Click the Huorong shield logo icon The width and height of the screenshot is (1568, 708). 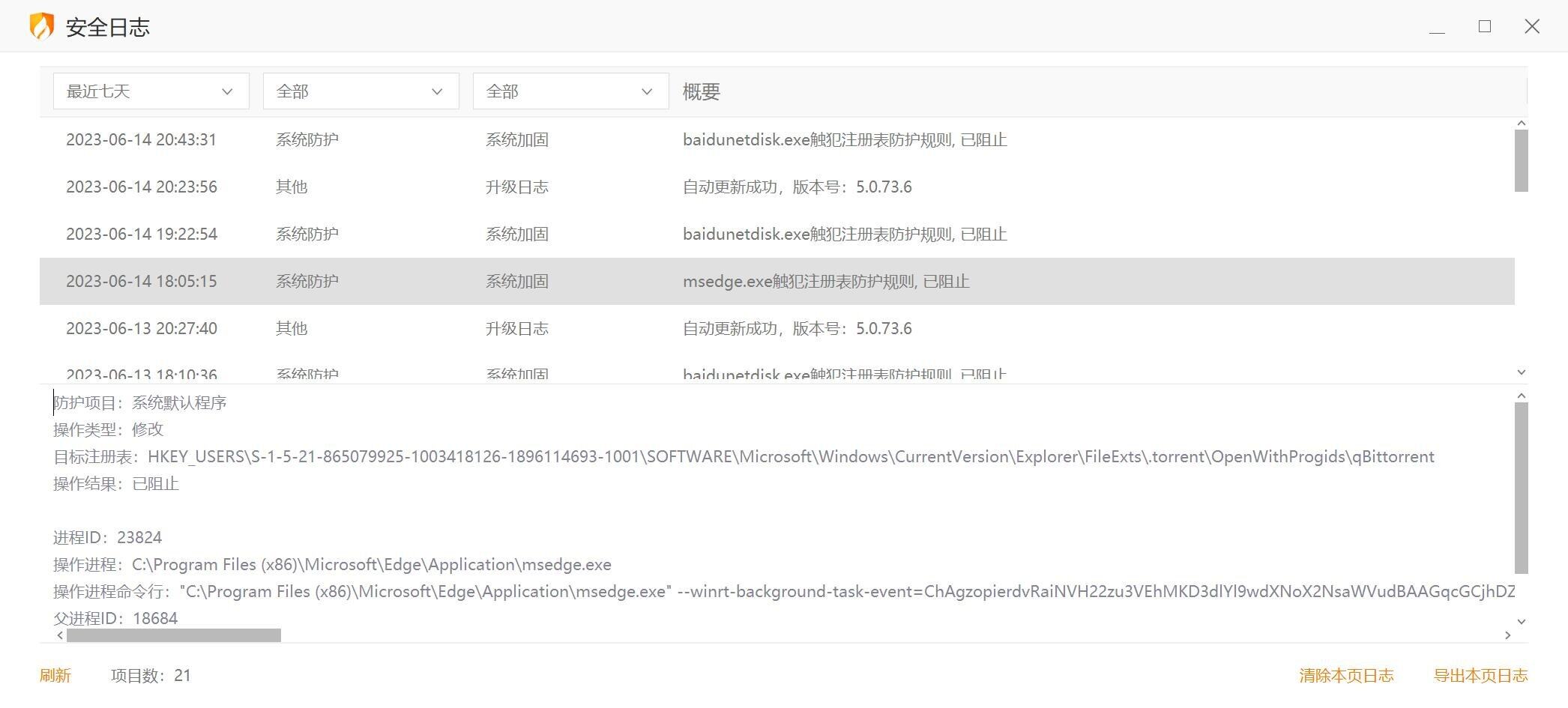point(42,26)
